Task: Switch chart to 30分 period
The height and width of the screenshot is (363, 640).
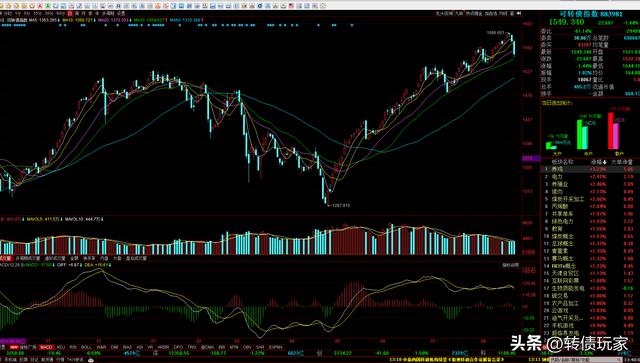Action: 49,13
